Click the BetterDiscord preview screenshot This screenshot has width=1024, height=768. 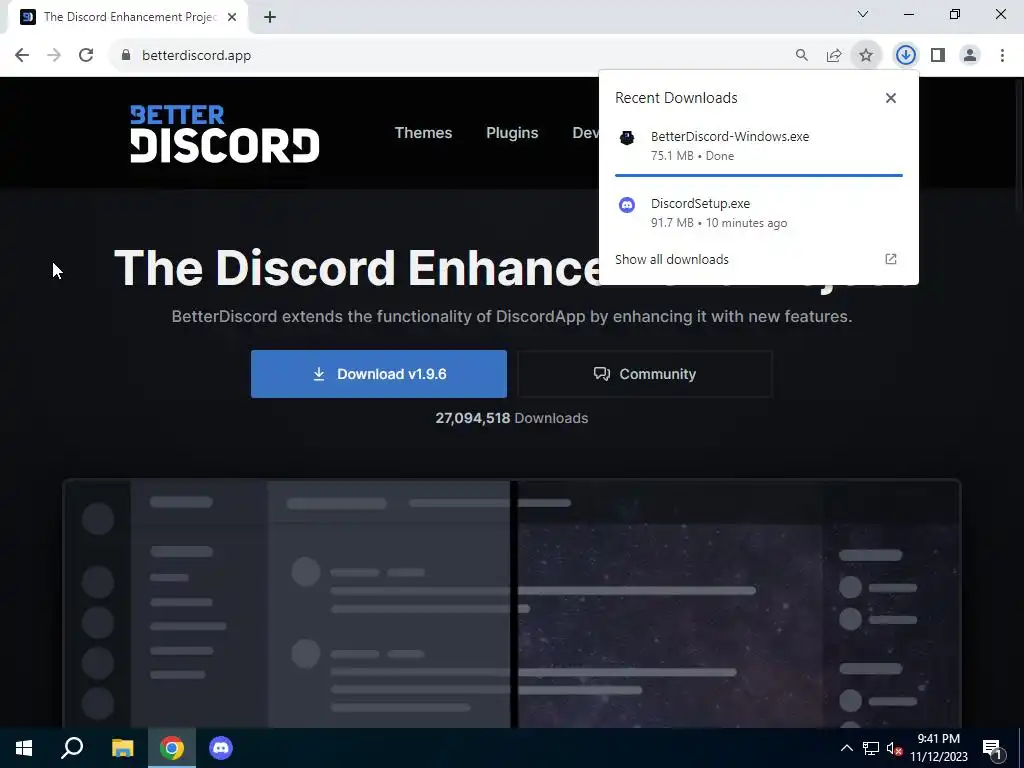click(511, 603)
